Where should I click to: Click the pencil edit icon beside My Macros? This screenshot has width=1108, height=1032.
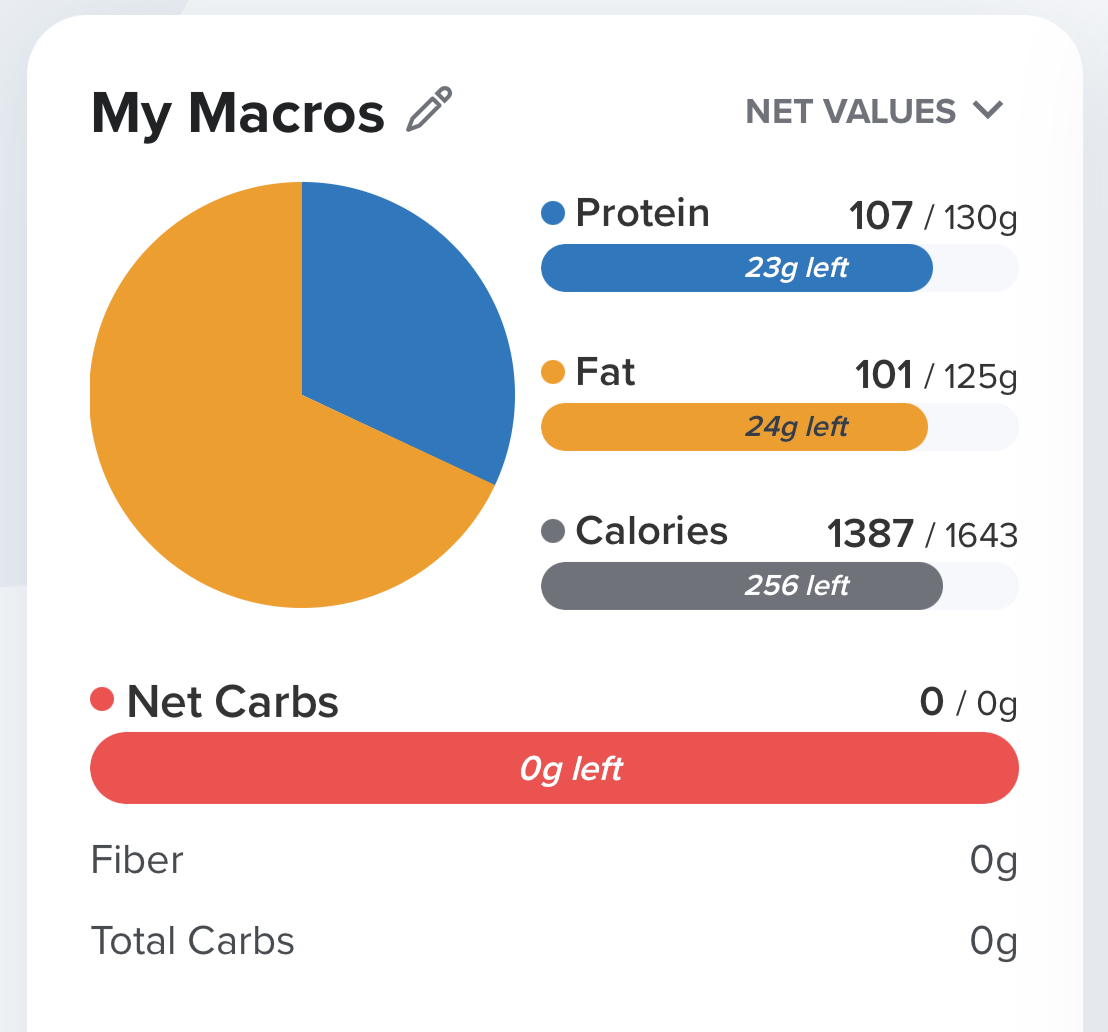click(x=429, y=110)
